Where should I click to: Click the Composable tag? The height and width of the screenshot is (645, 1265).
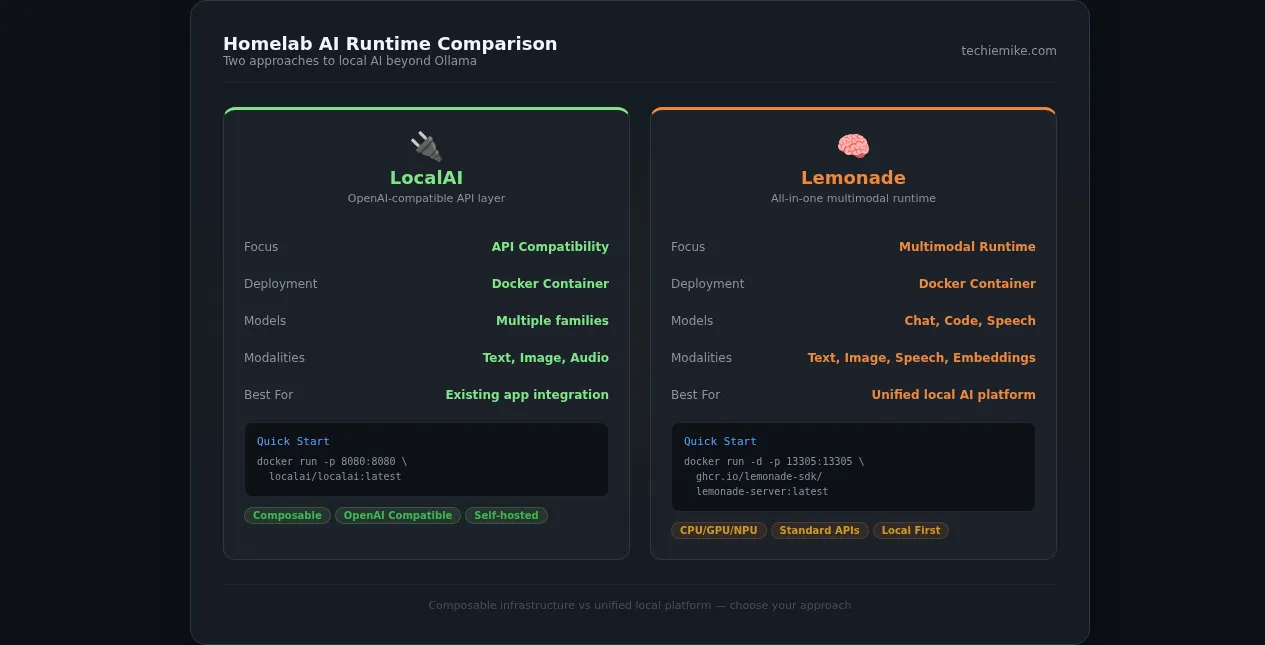click(287, 516)
